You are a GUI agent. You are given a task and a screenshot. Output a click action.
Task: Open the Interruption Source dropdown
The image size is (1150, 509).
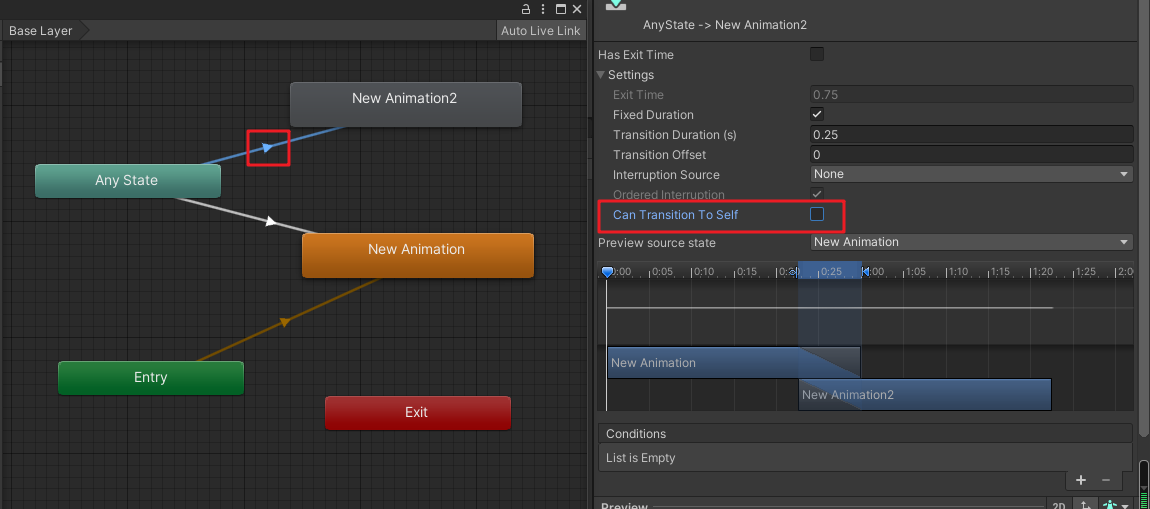pyautogui.click(x=970, y=174)
